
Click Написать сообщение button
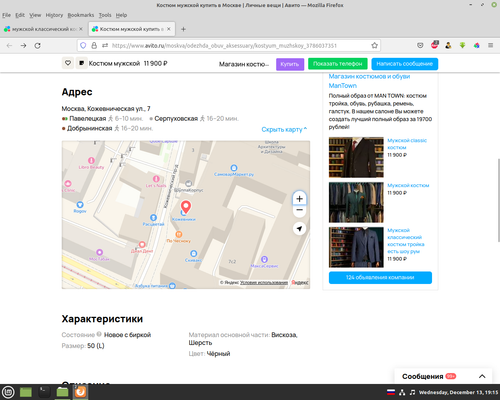[x=405, y=64]
